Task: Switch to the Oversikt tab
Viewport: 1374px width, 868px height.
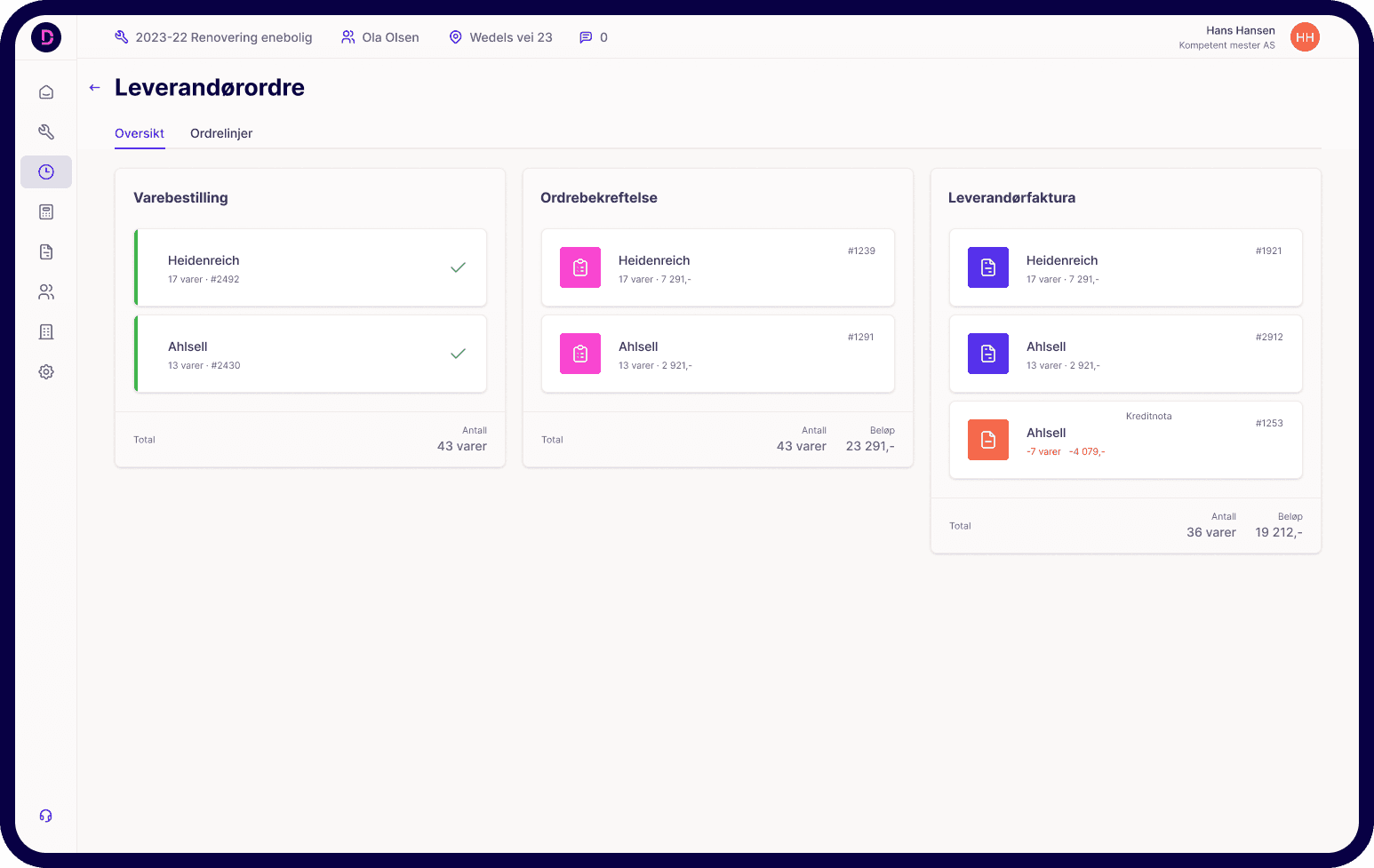Action: tap(140, 133)
